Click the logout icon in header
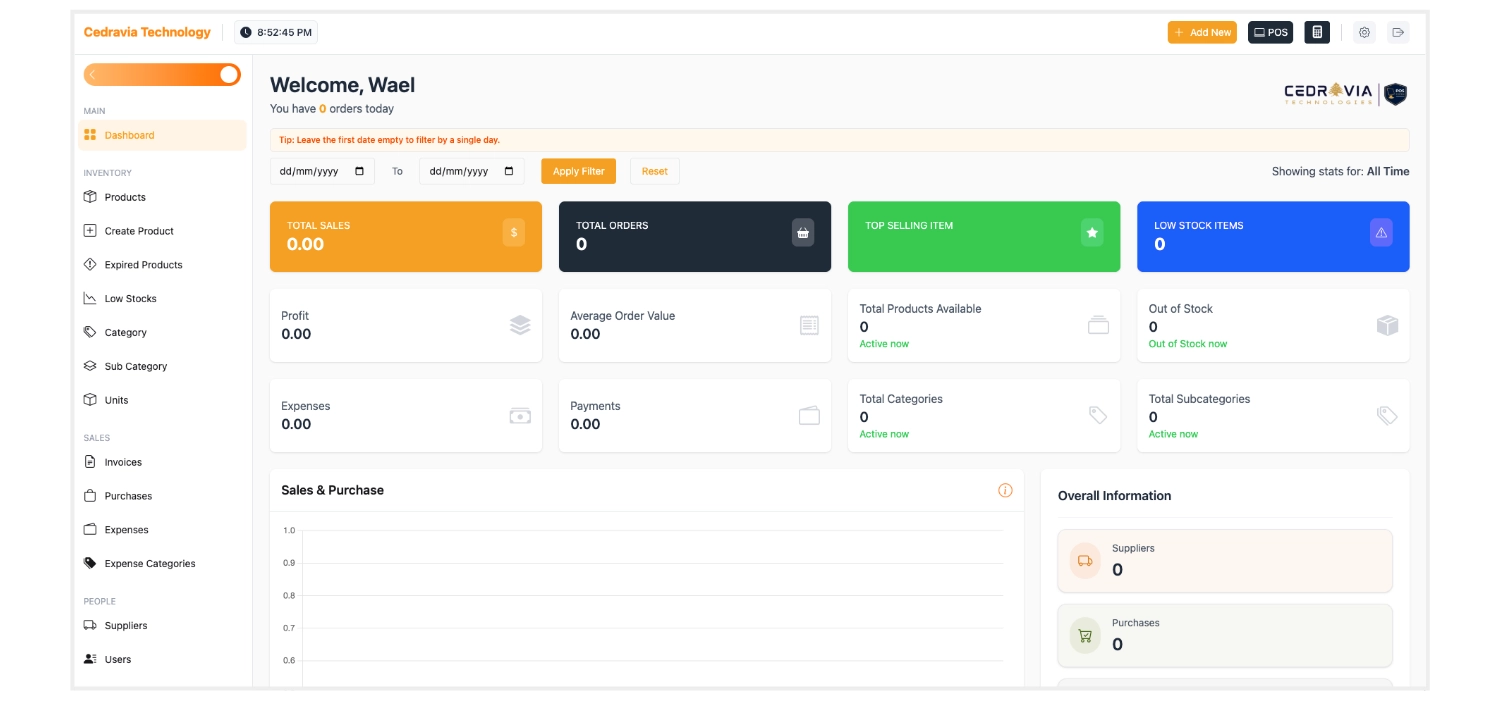The height and width of the screenshot is (701, 1500). click(x=1398, y=32)
